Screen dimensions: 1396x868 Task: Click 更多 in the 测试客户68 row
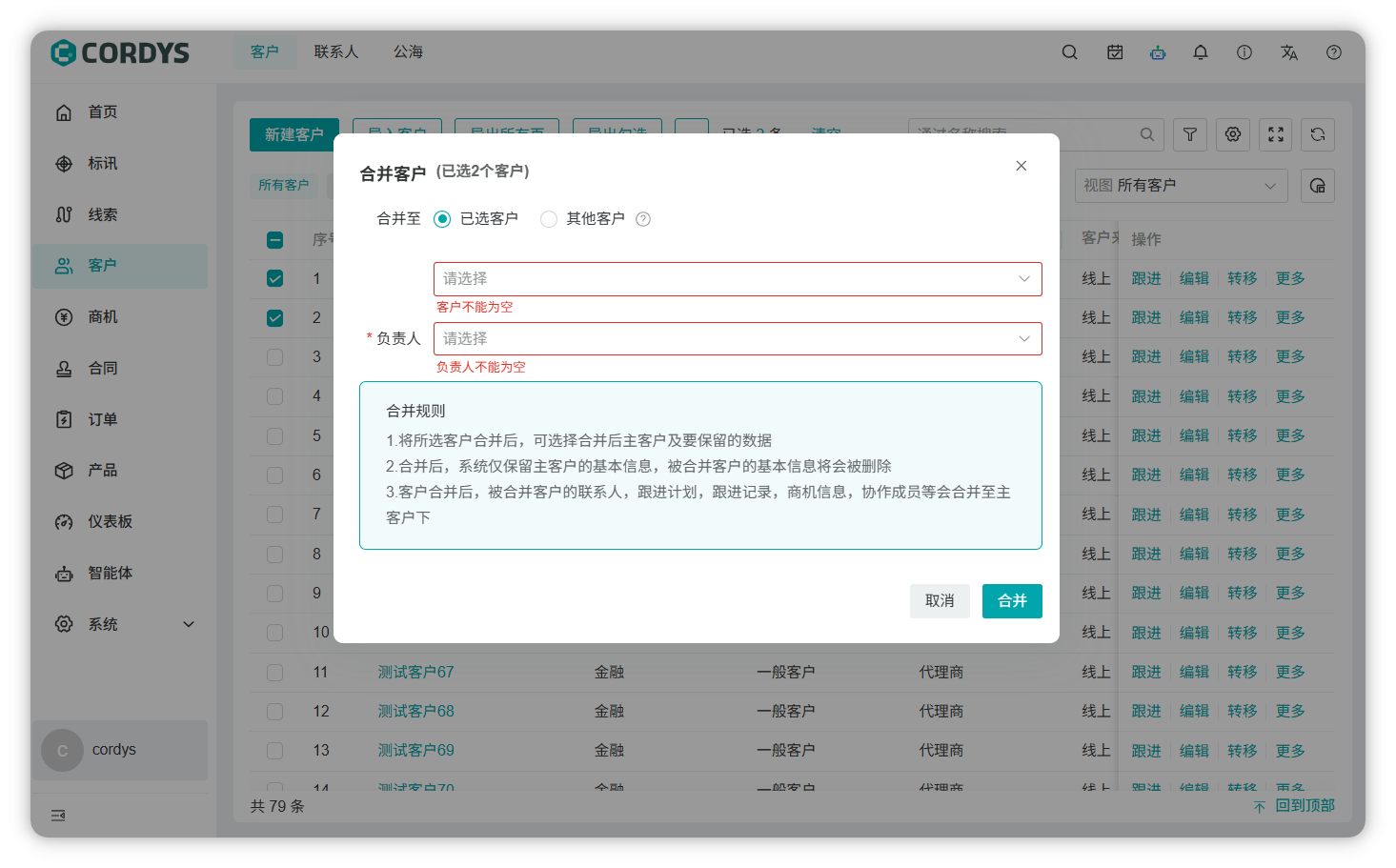click(x=1290, y=712)
